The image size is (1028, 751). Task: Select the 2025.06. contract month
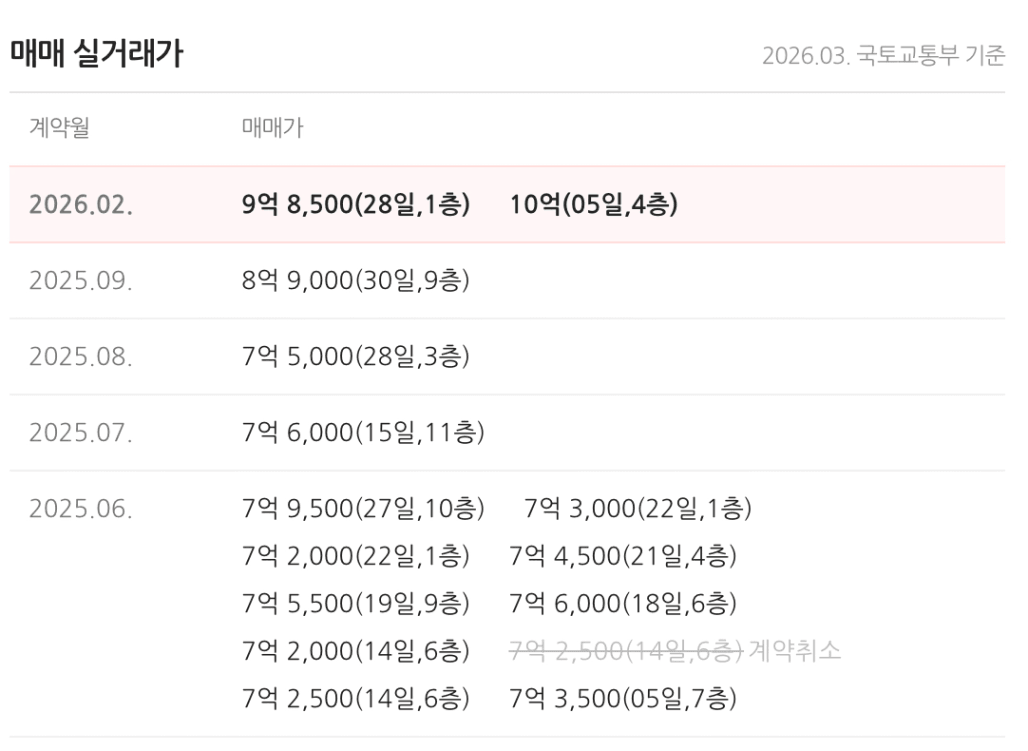(x=81, y=509)
